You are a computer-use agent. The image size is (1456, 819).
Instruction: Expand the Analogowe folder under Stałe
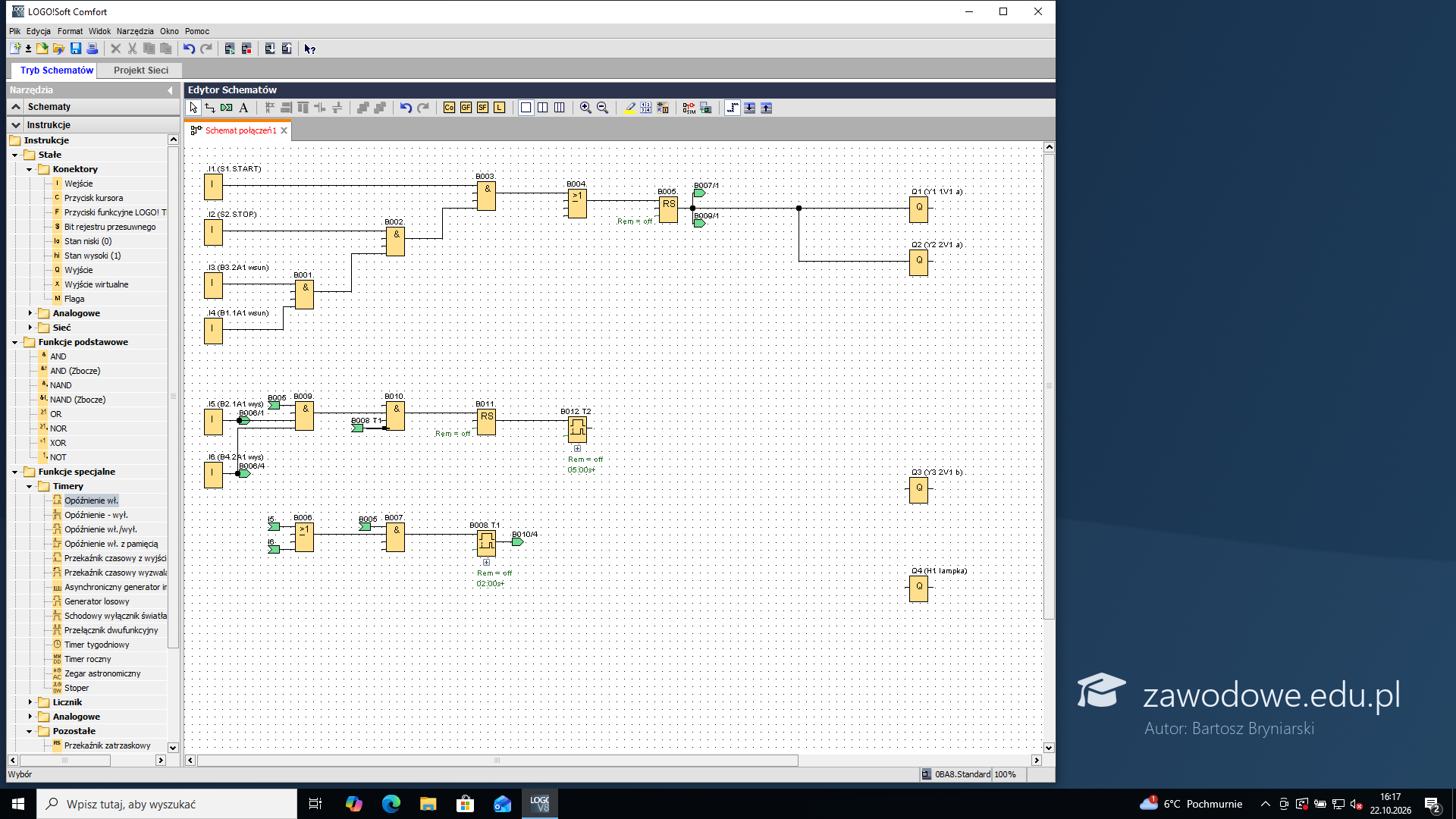pyautogui.click(x=30, y=313)
